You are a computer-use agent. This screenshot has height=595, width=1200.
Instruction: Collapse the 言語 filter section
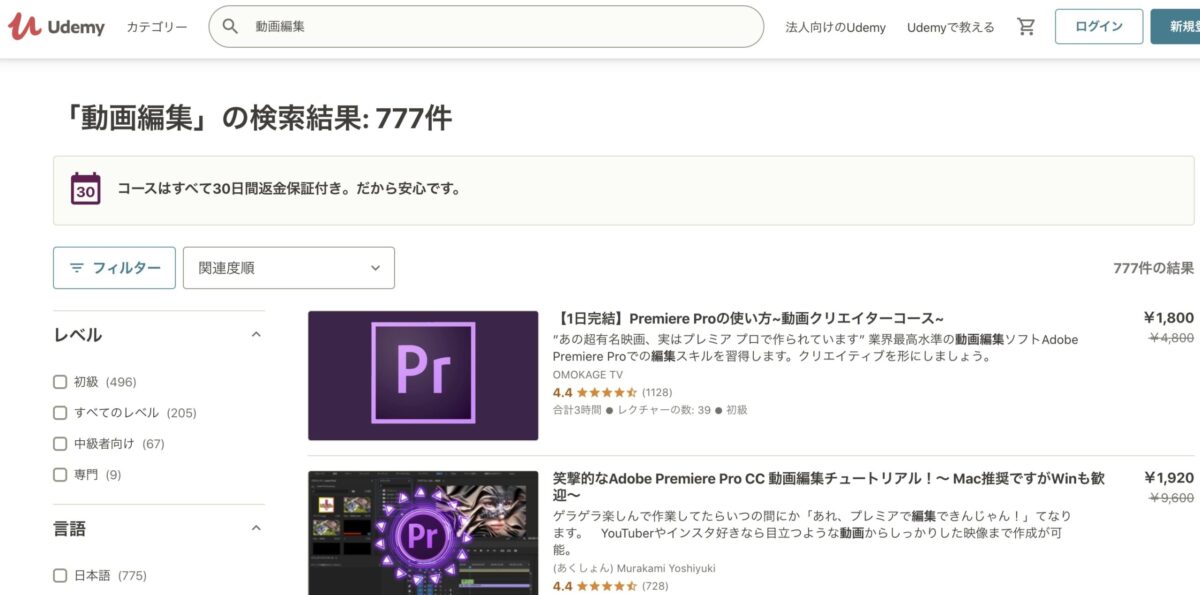256,528
